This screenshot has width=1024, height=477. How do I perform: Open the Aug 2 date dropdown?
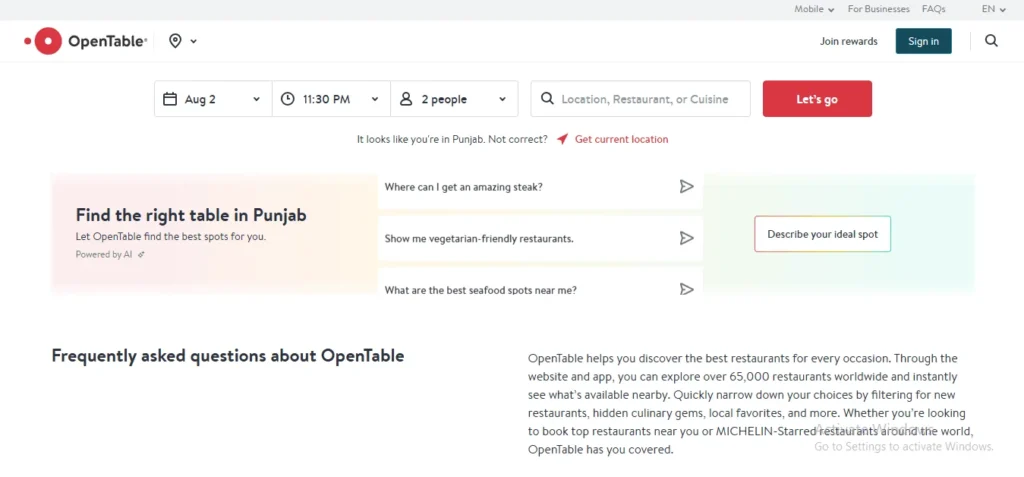(213, 99)
